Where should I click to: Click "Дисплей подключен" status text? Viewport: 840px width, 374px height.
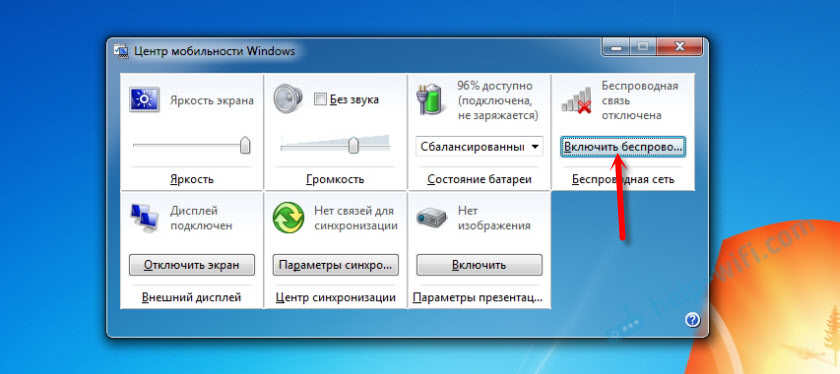pos(201,218)
